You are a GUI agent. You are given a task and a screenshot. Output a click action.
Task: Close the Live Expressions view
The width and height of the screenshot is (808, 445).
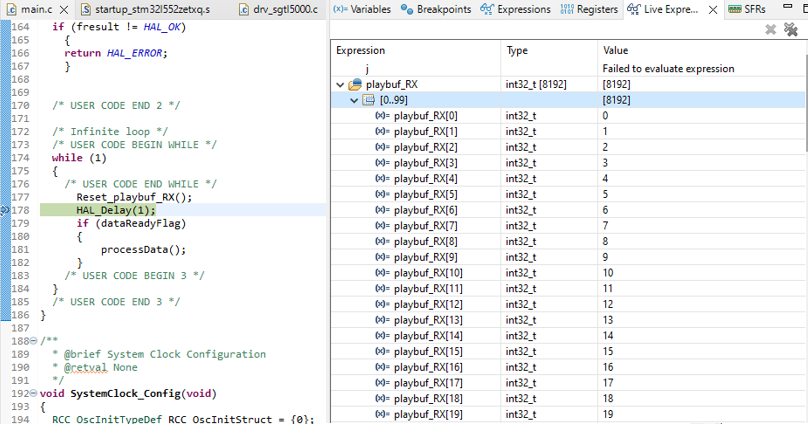pos(713,10)
